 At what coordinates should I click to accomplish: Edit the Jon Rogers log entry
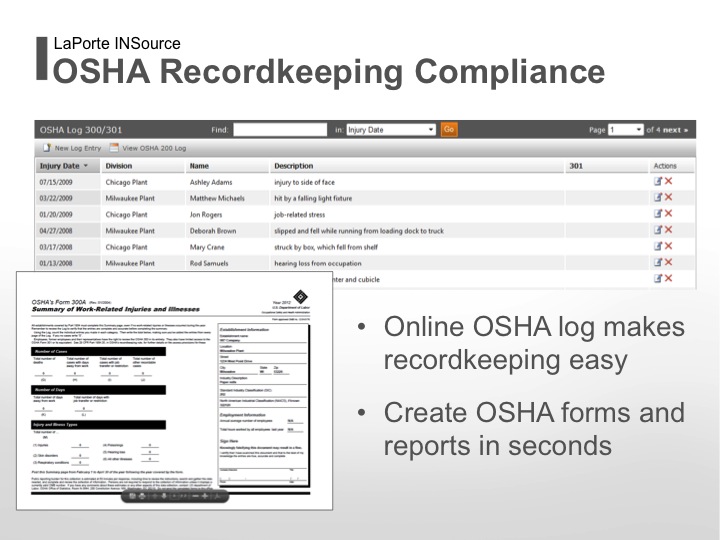(658, 214)
